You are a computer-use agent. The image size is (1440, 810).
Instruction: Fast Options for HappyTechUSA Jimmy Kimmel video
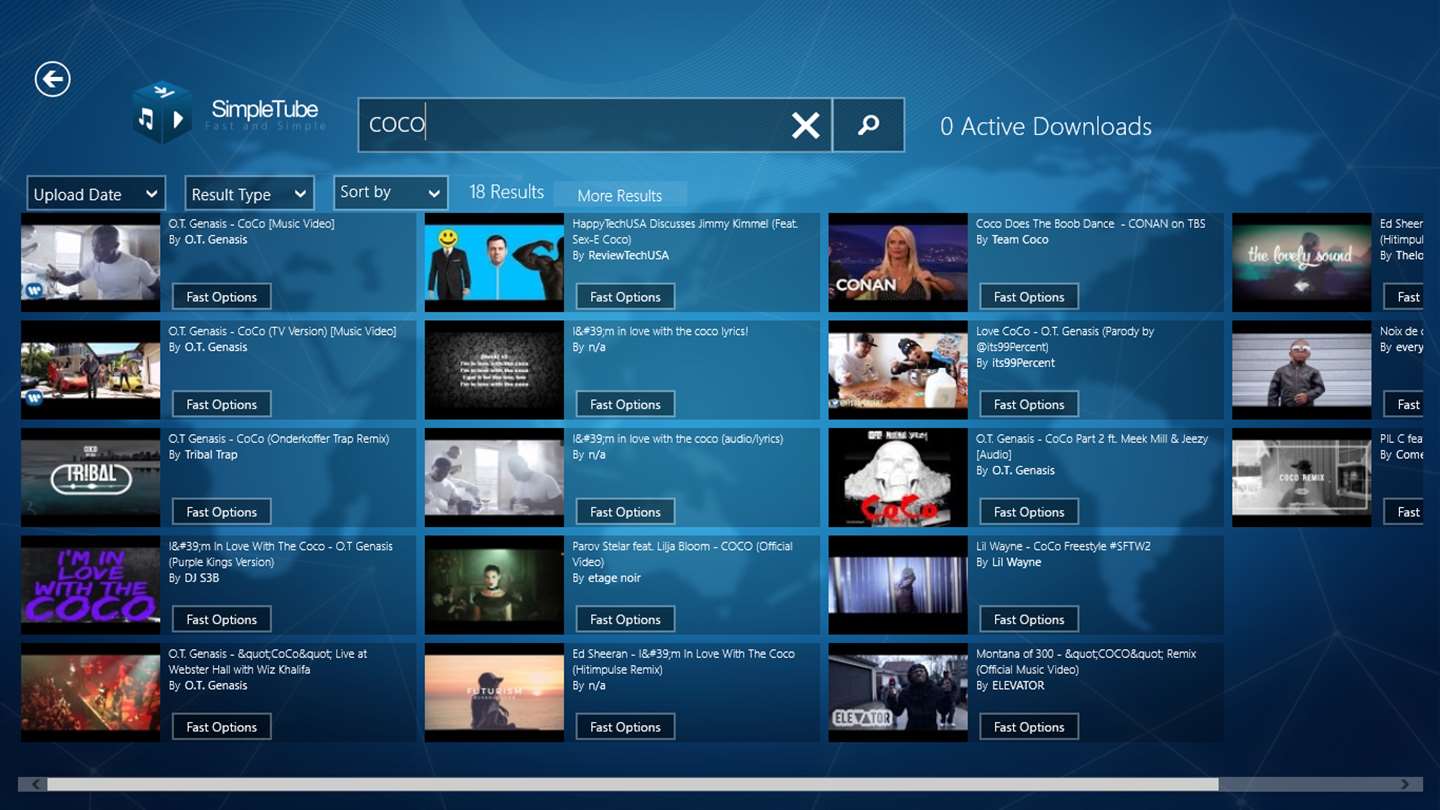(625, 297)
